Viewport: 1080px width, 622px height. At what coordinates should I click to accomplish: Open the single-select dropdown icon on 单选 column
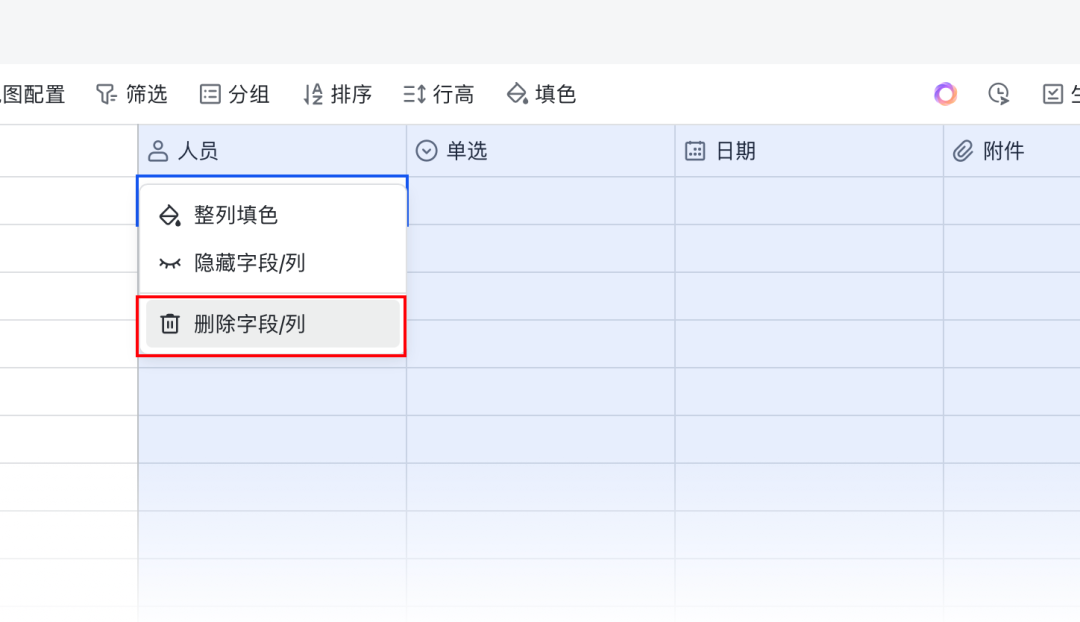(x=426, y=150)
